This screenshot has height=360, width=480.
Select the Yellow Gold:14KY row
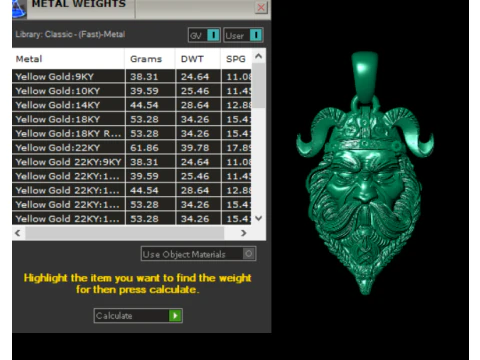(x=132, y=105)
